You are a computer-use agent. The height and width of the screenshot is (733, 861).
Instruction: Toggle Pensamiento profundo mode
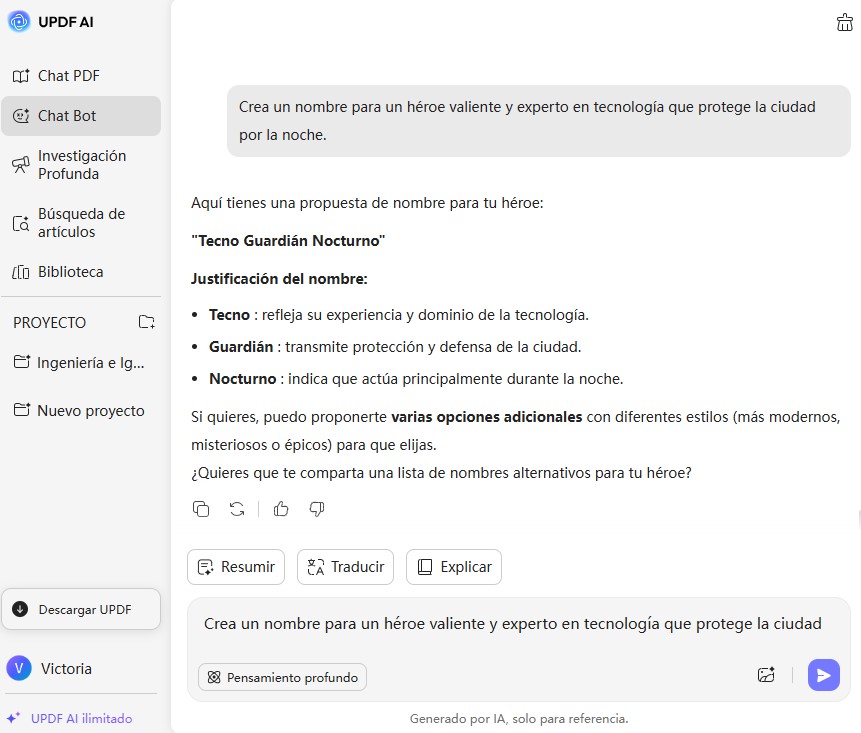tap(282, 677)
